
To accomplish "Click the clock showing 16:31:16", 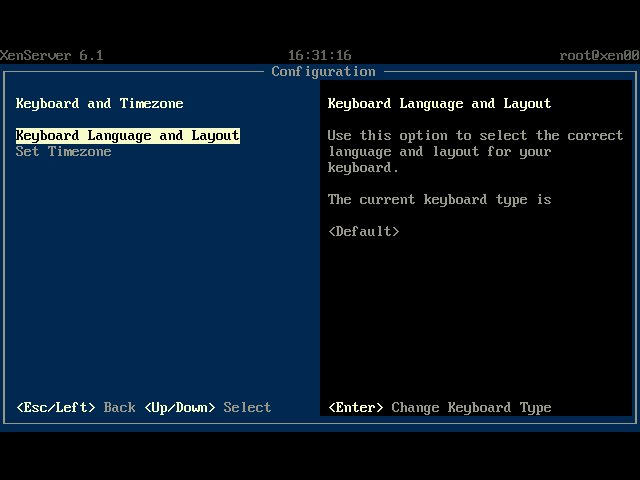I will pyautogui.click(x=320, y=55).
